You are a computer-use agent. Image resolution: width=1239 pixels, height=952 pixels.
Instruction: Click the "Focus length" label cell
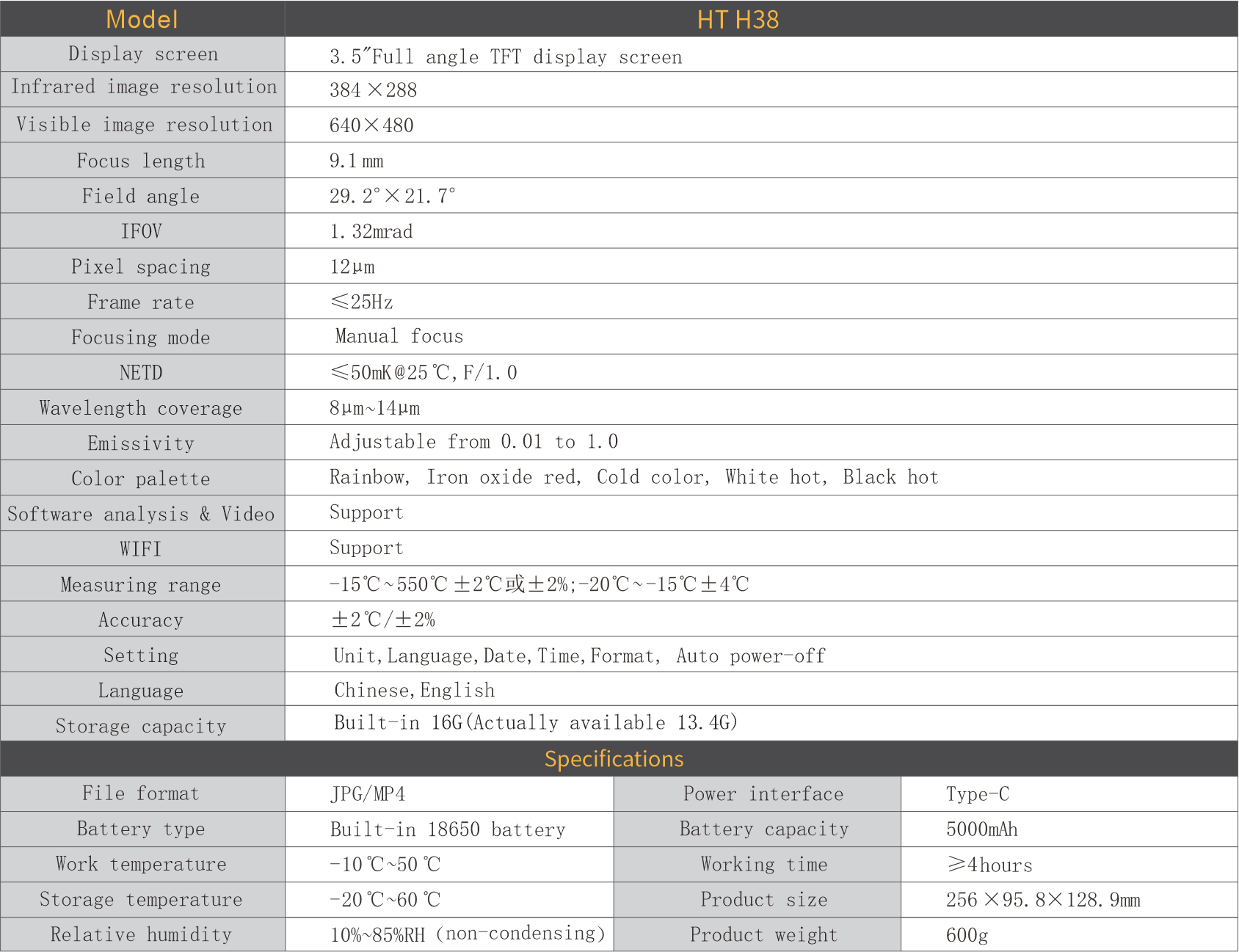[141, 161]
